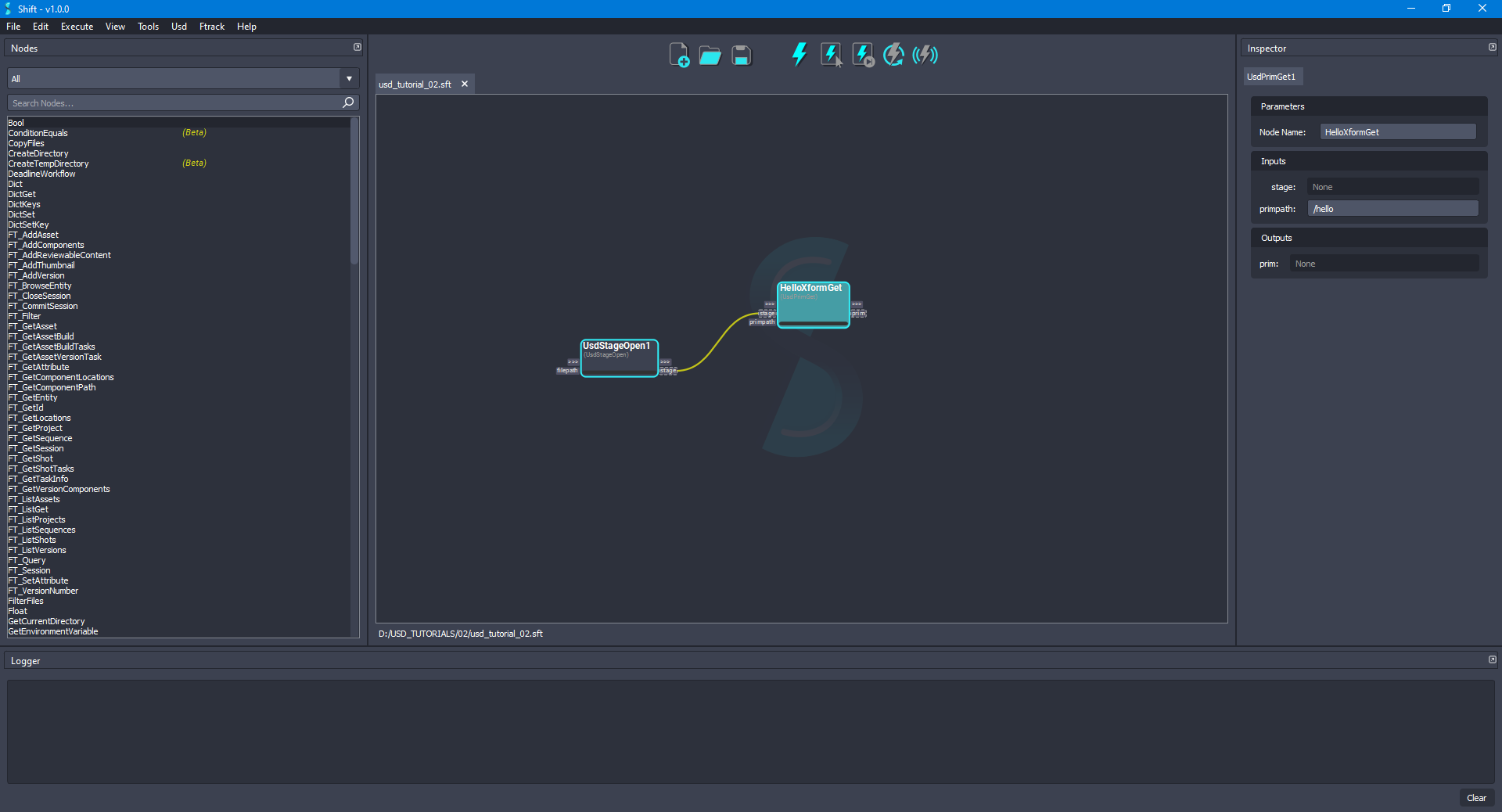The image size is (1502, 812).
Task: Activate the re-execute refresh lightning icon
Action: click(x=893, y=55)
